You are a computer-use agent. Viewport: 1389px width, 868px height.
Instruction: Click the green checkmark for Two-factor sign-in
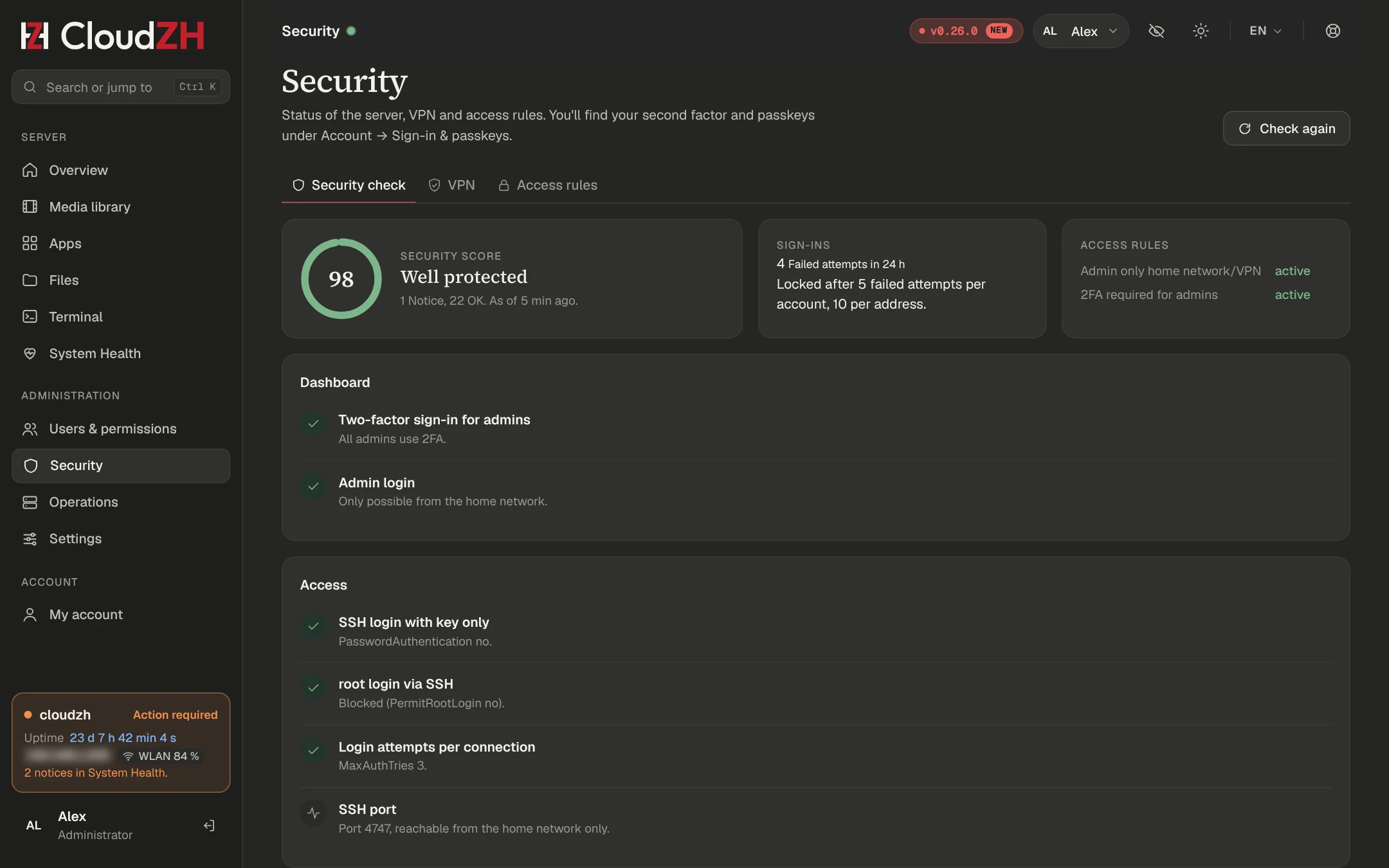coord(313,424)
